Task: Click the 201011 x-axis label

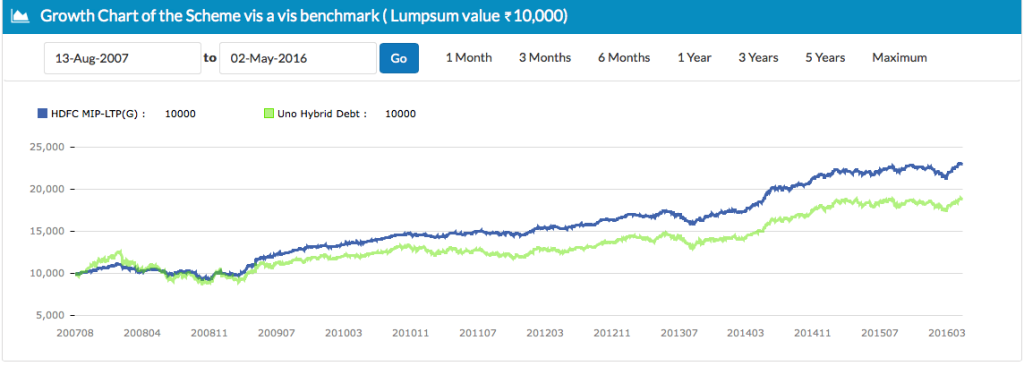Action: point(410,333)
